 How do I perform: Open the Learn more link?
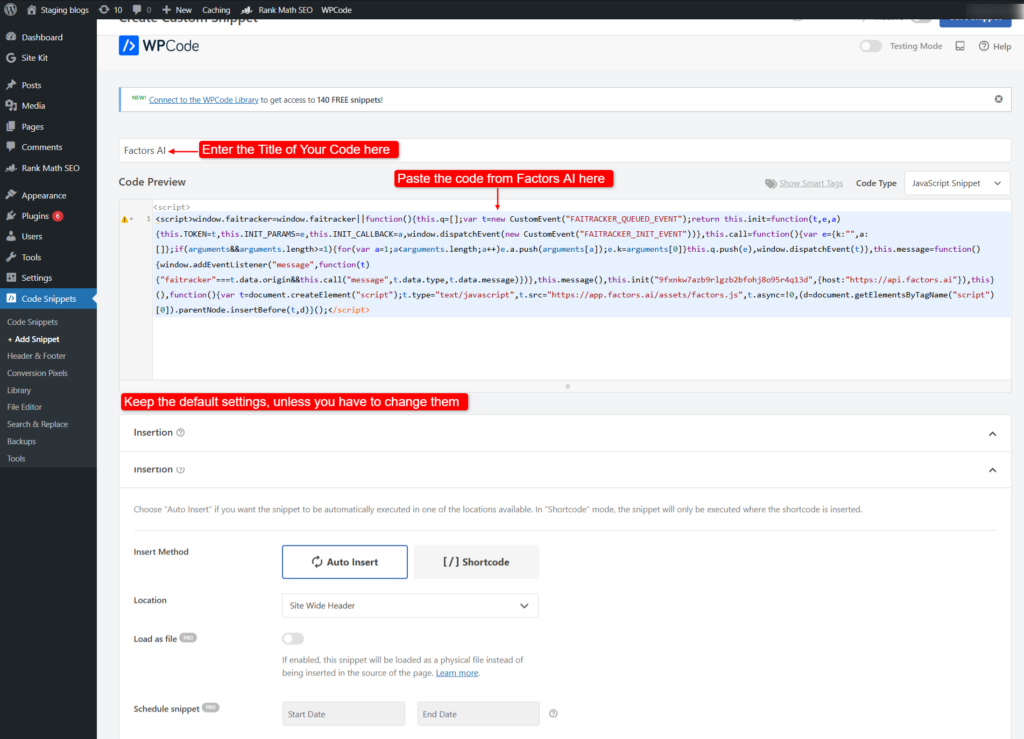point(457,673)
